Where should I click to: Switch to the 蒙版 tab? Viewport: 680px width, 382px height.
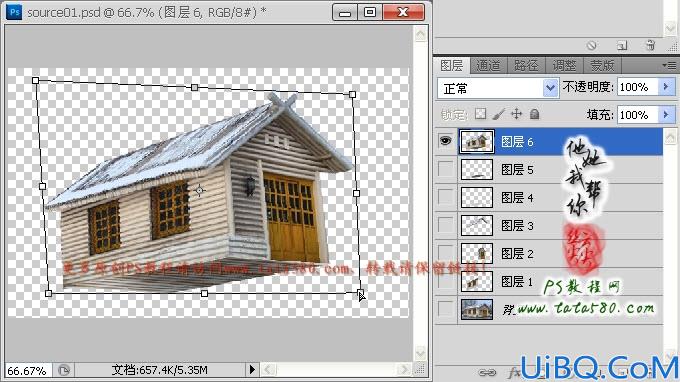tap(602, 65)
